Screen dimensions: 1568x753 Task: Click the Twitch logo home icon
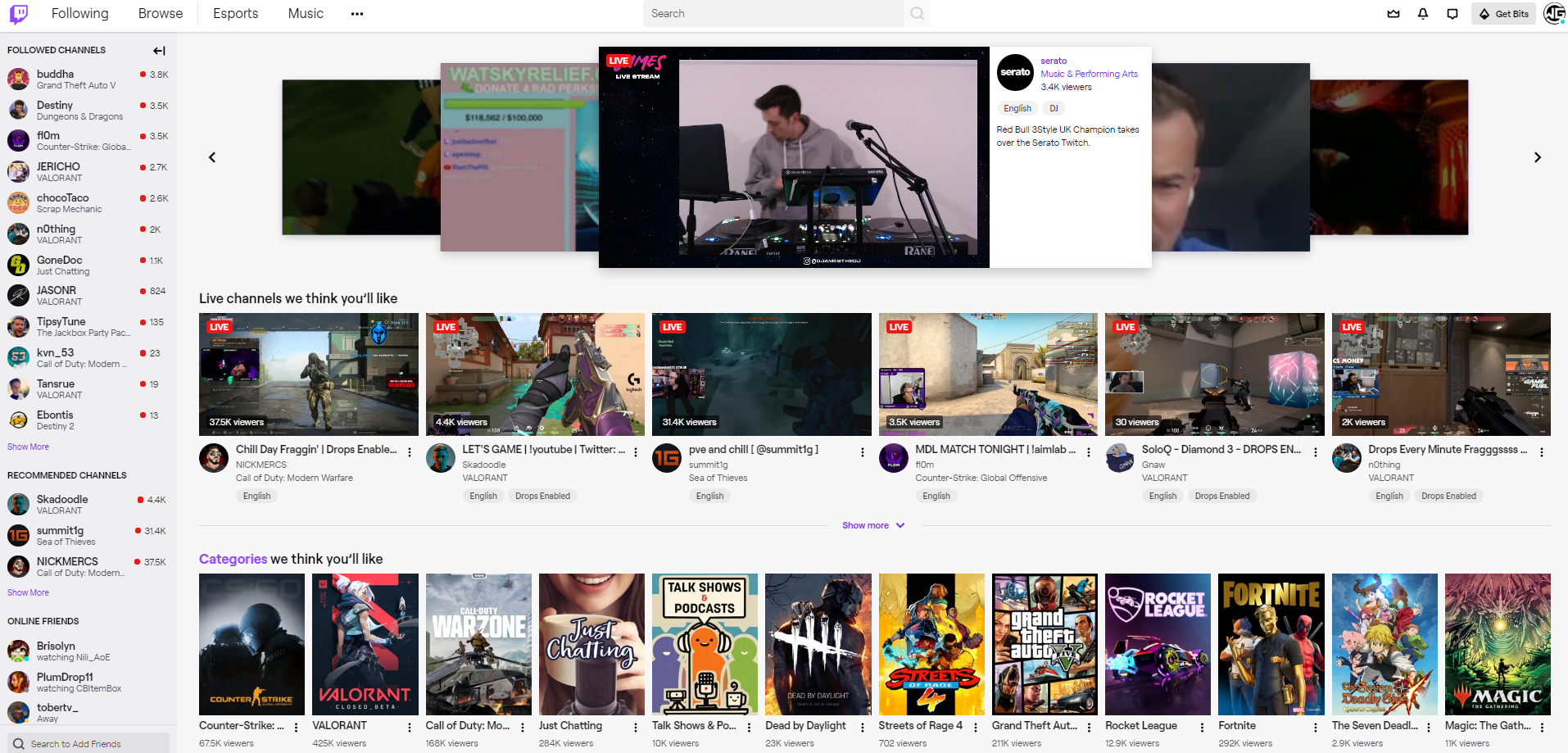[19, 14]
